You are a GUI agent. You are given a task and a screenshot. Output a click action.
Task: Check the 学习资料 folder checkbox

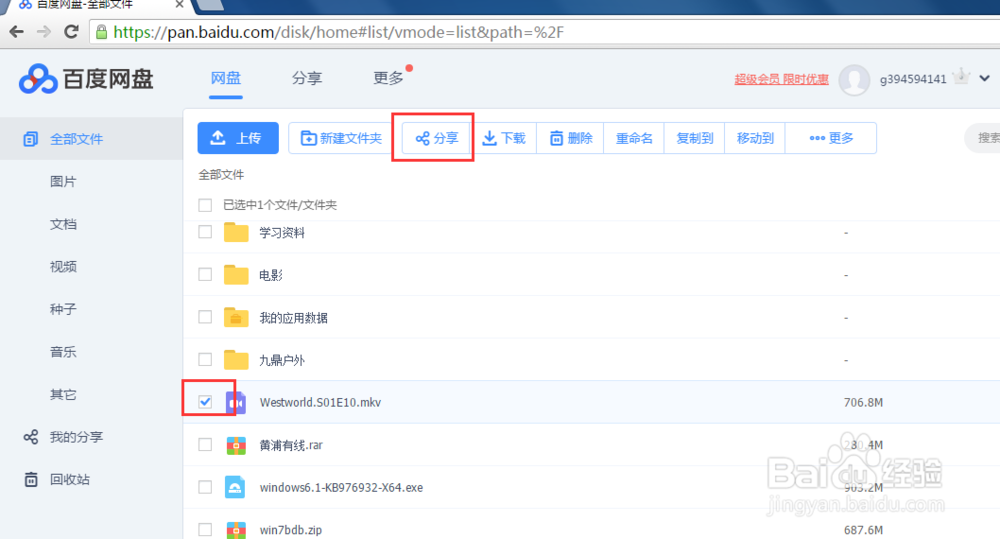coord(205,232)
